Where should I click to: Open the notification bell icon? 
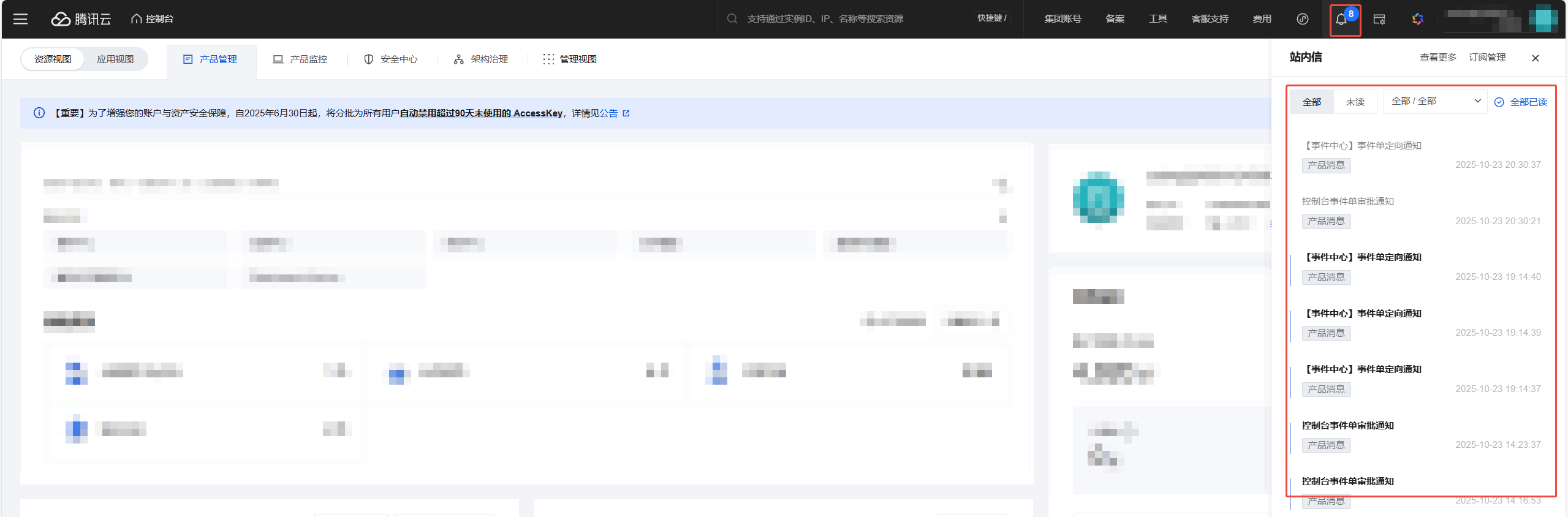(1341, 20)
